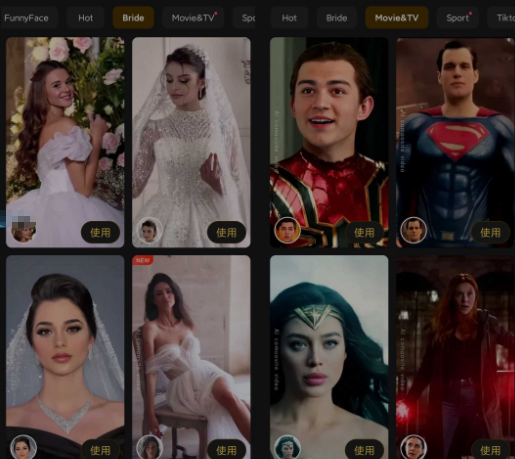
Task: Open the FunnyFace category tab
Action: point(27,18)
